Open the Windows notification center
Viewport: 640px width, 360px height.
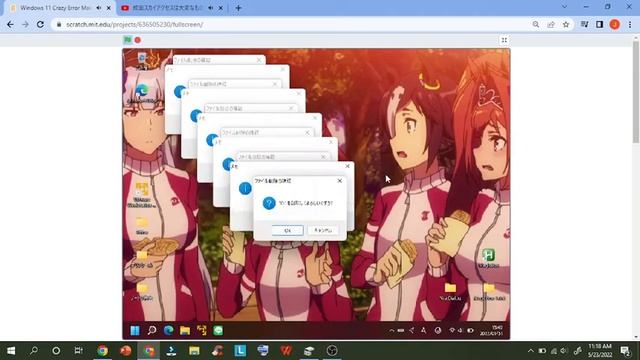(625, 351)
